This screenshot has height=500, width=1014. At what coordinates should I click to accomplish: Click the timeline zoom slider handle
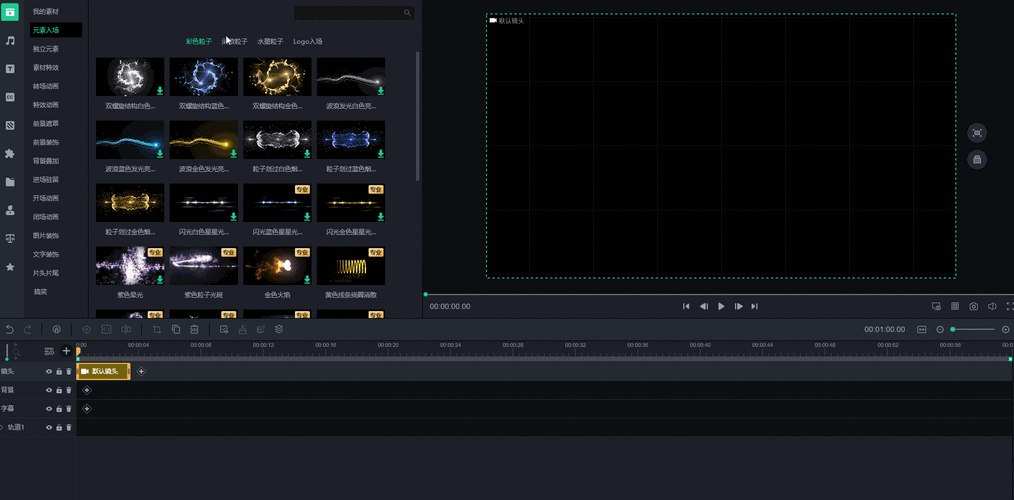coord(953,329)
